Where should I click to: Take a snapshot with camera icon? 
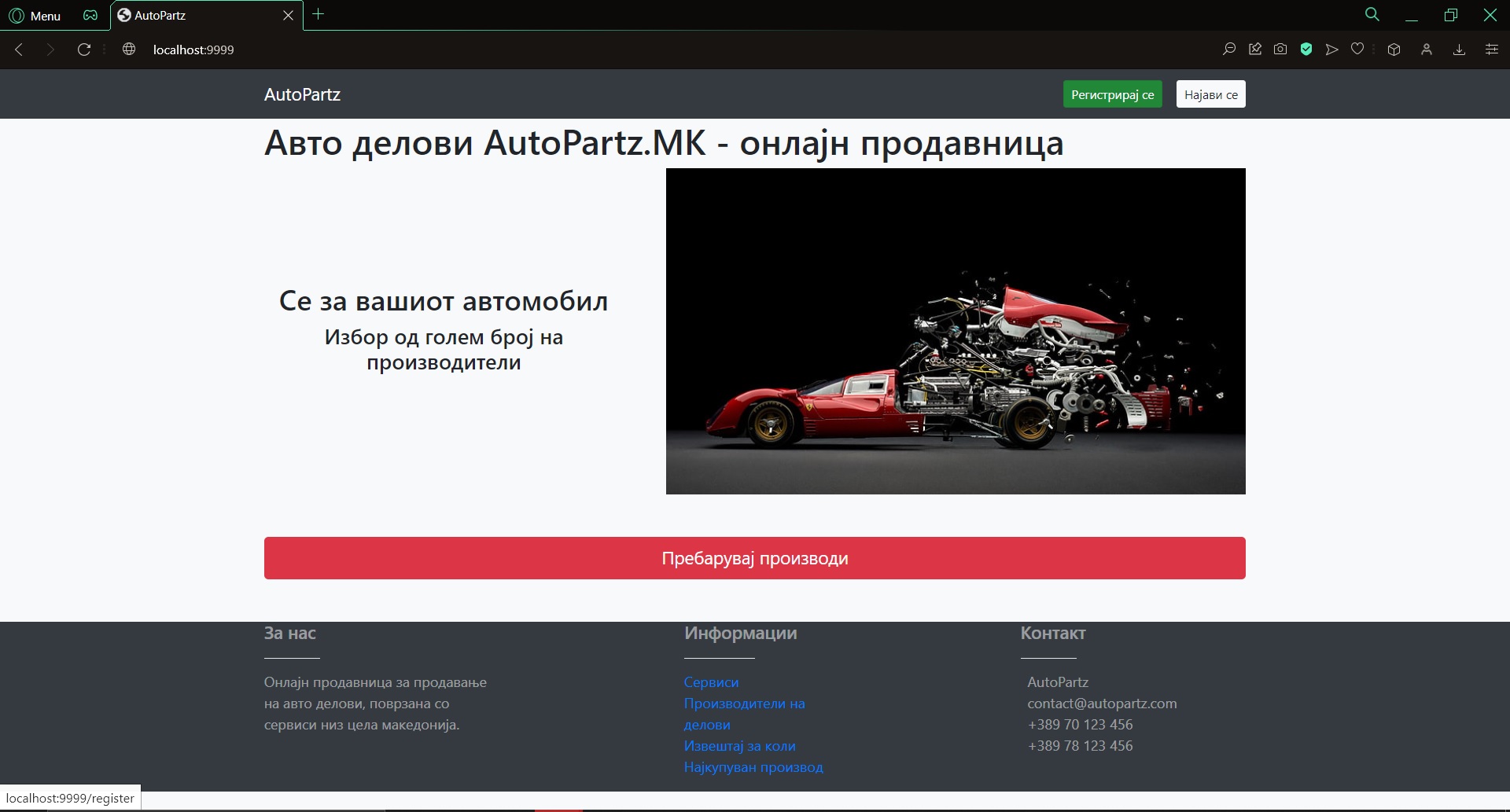(1280, 50)
